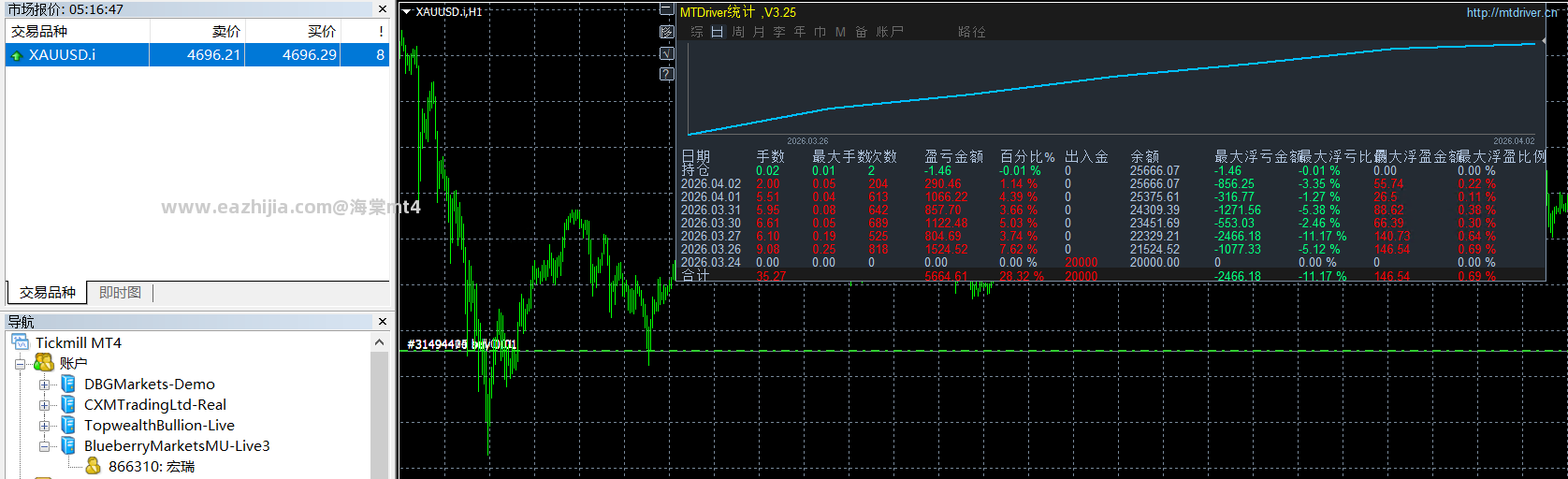Image resolution: width=1568 pixels, height=479 pixels.
Task: Click the 交易品种 column header
Action: coord(78,31)
